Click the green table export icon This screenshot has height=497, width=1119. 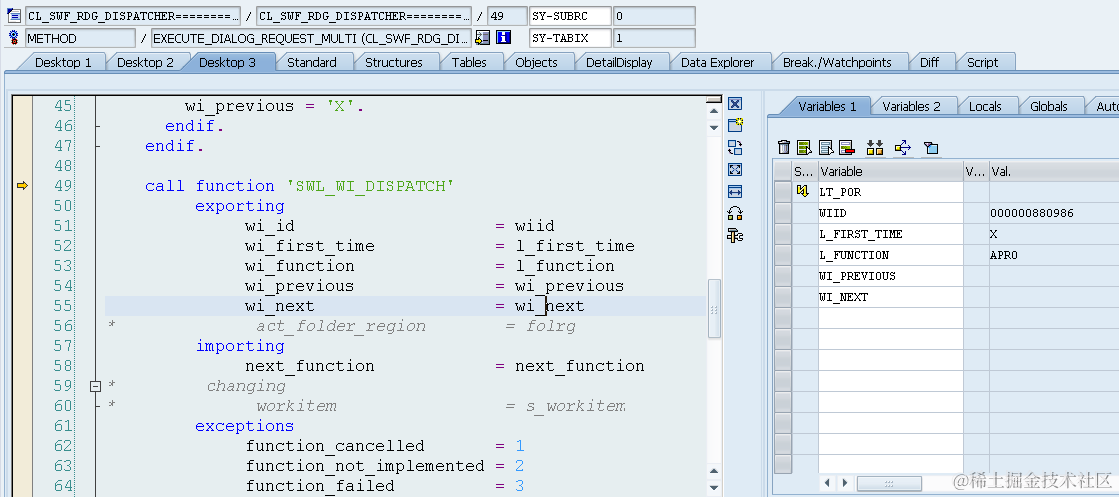click(x=804, y=148)
